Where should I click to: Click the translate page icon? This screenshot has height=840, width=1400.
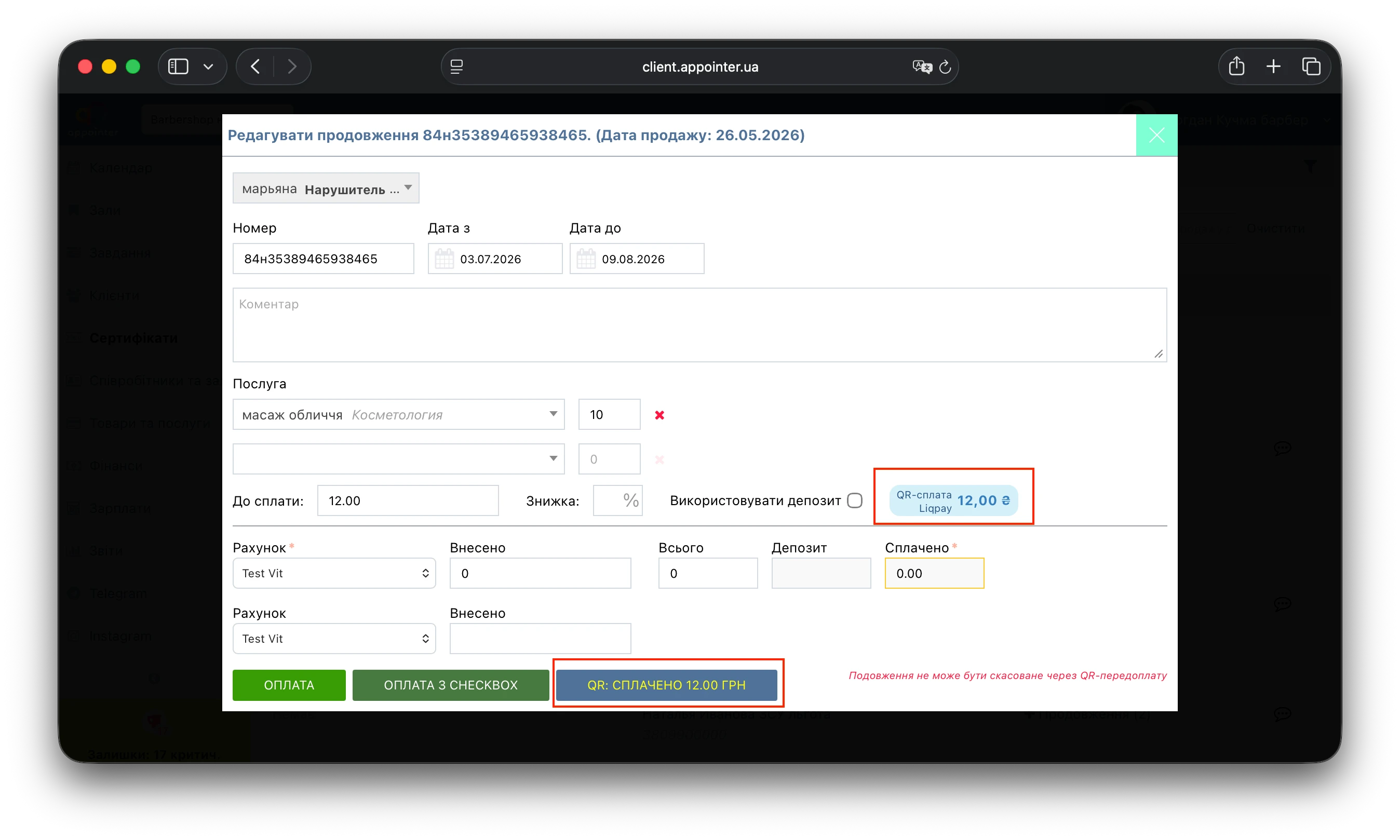[x=922, y=67]
